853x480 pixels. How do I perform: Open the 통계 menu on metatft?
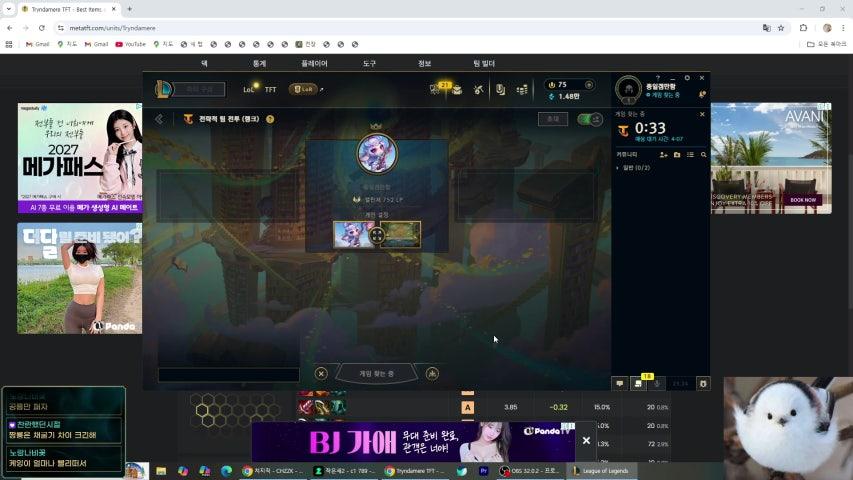(259, 64)
